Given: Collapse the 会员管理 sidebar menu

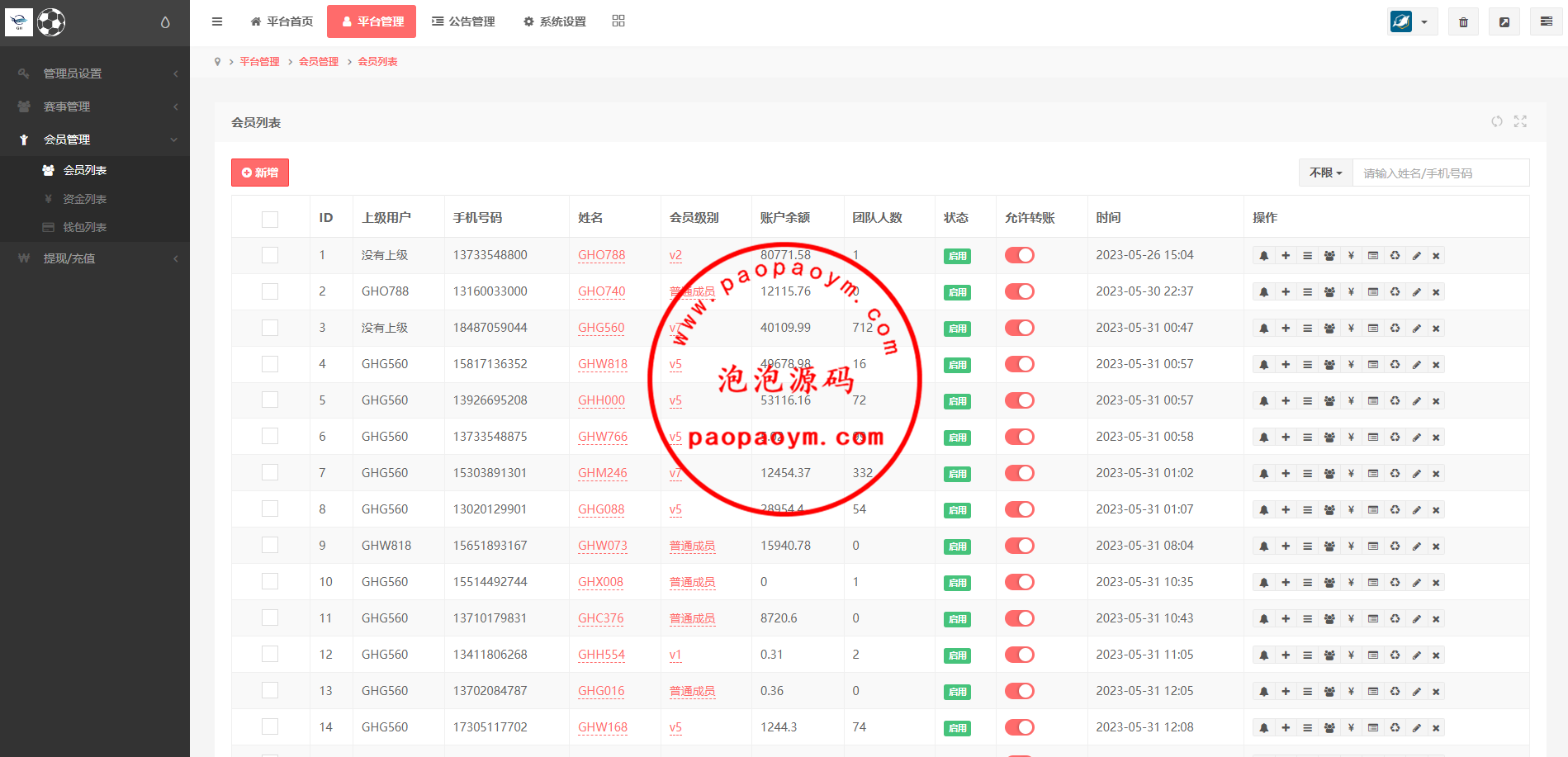Looking at the screenshot, I should click(95, 140).
